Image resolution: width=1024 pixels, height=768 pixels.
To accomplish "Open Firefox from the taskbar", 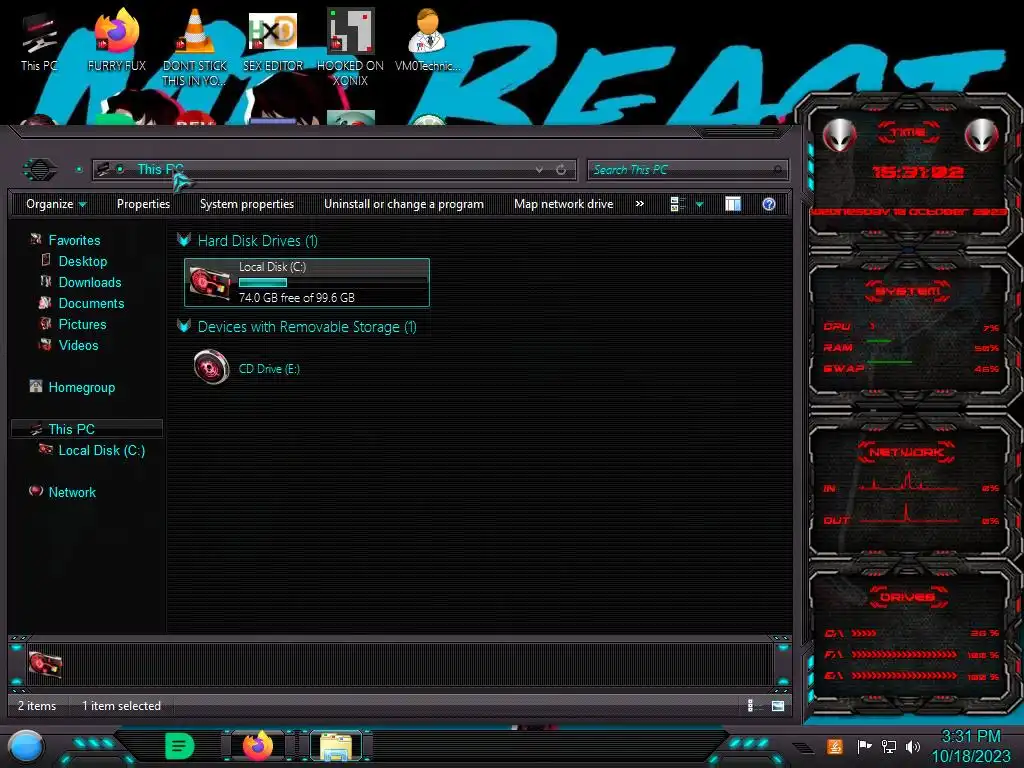I will tap(257, 746).
